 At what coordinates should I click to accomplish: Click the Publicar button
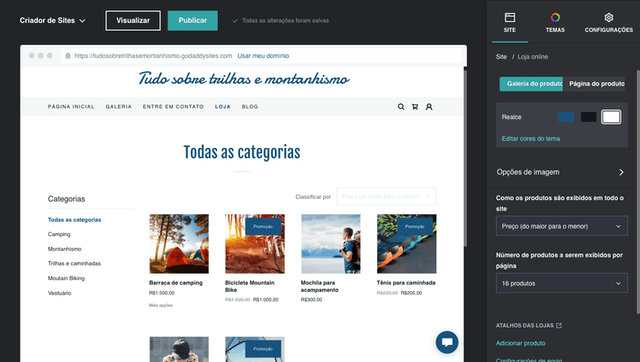193,20
